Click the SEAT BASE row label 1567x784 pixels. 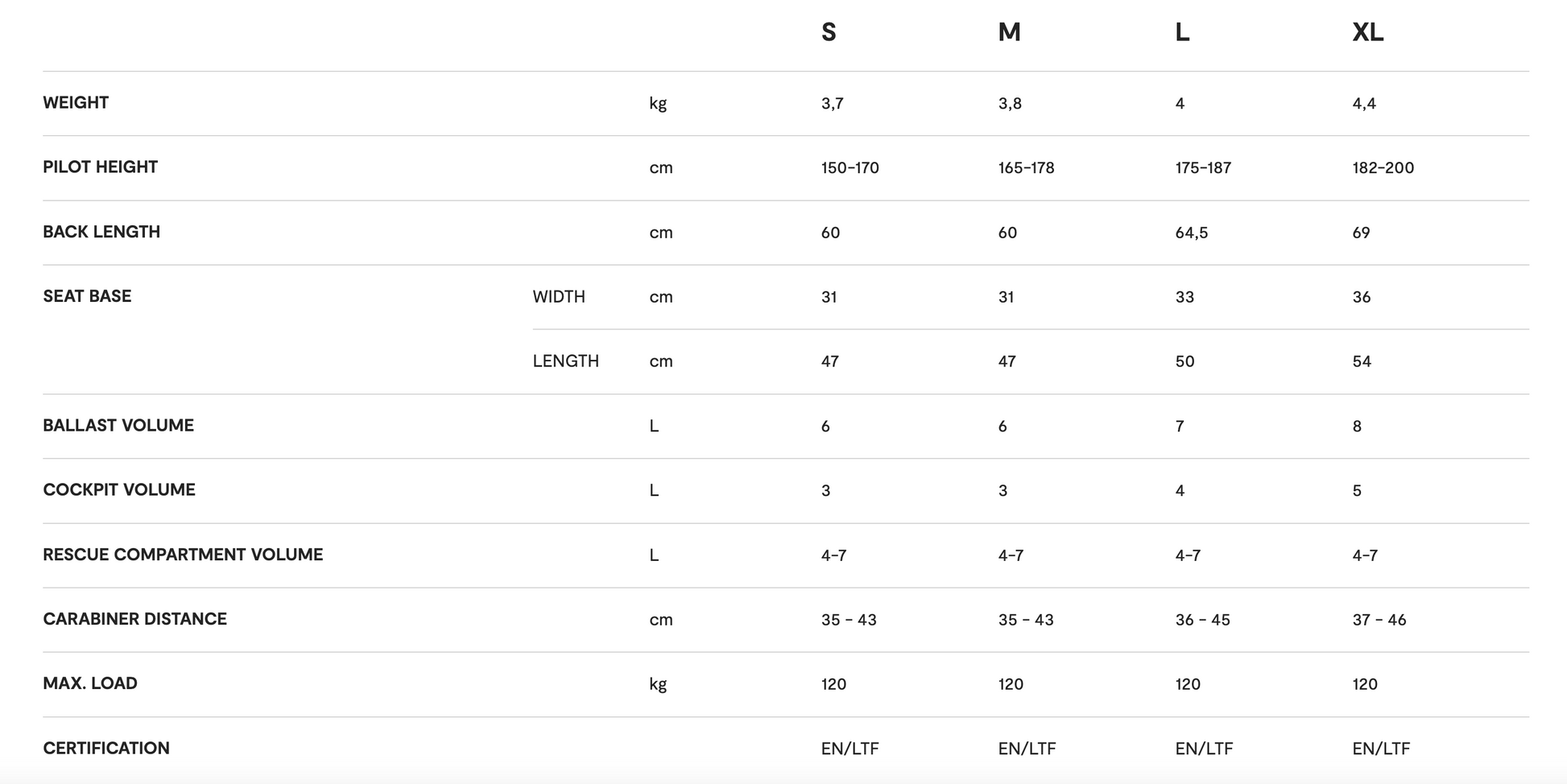87,296
